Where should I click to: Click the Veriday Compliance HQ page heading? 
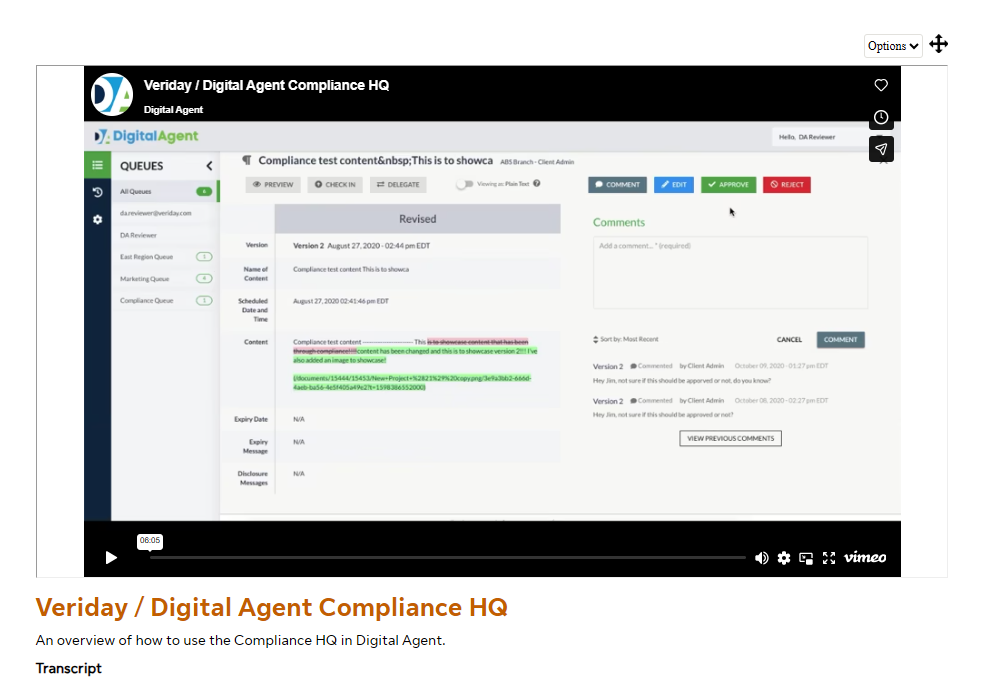271,607
